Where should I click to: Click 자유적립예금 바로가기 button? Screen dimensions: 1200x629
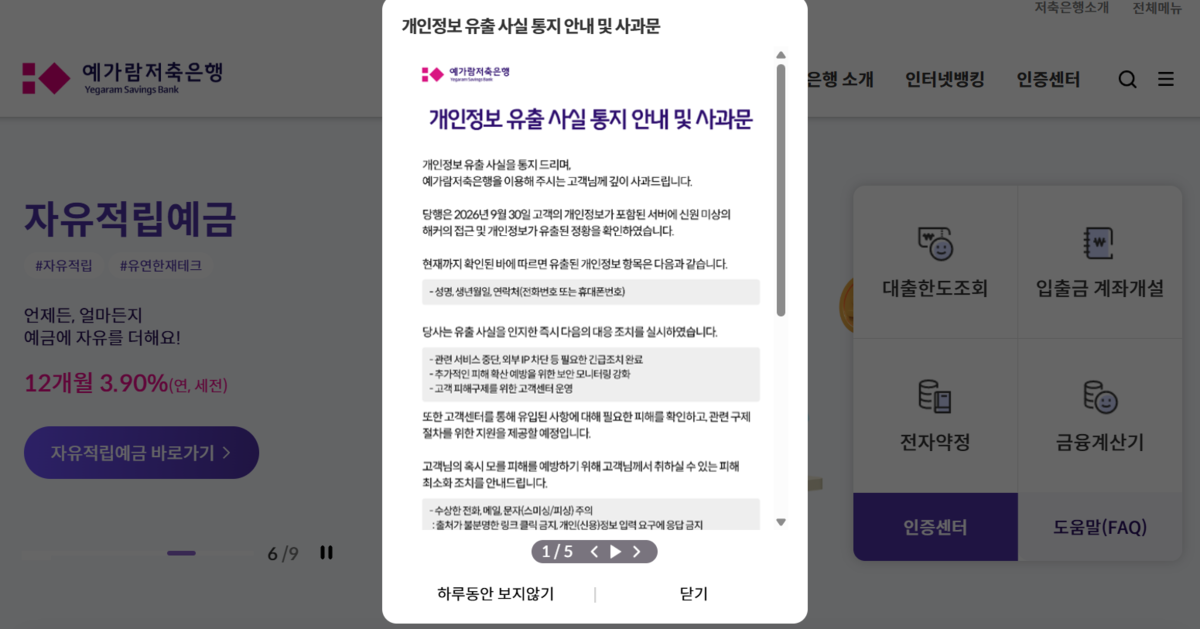[141, 453]
